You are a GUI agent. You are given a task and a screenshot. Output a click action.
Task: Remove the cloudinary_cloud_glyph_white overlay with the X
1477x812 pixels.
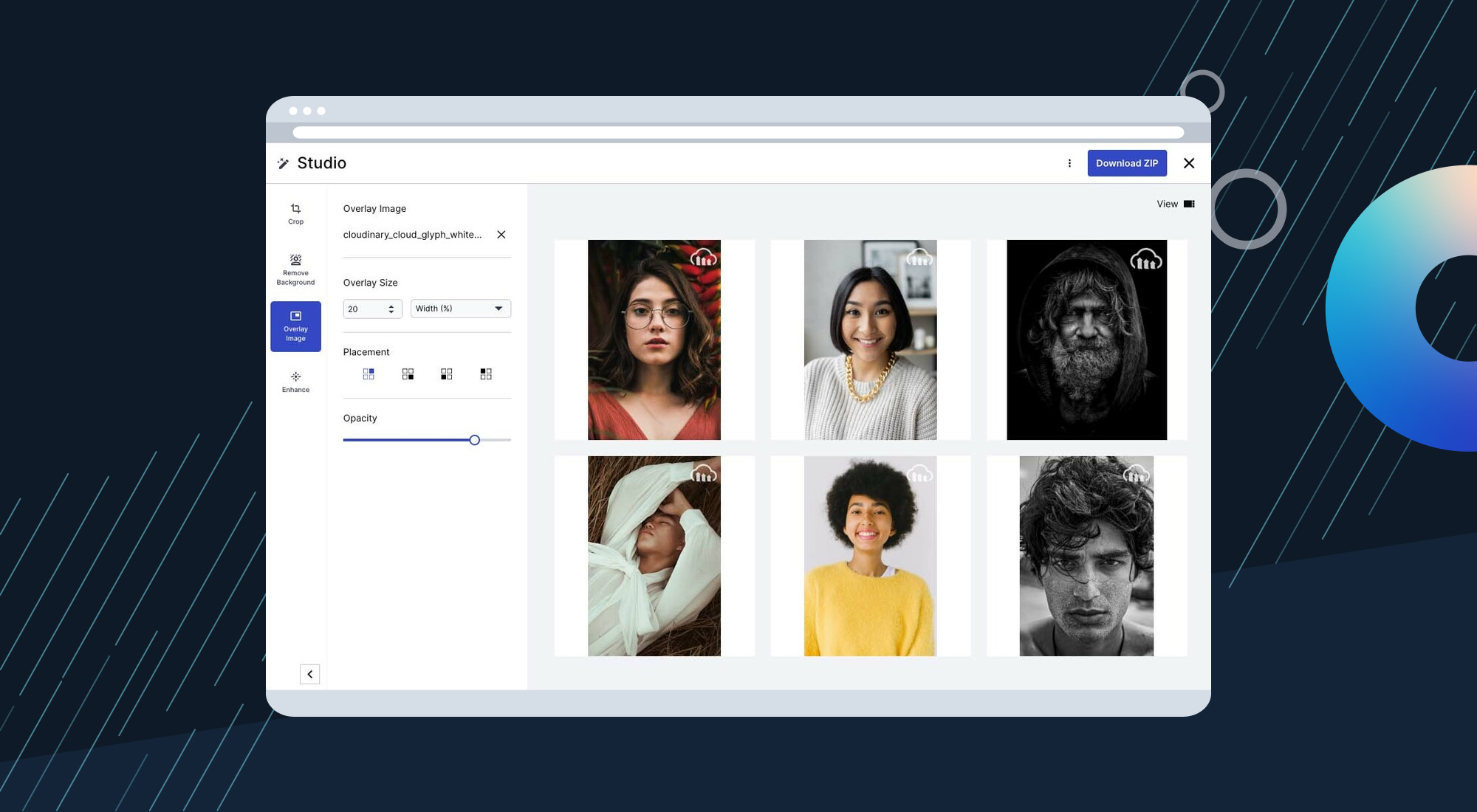(501, 235)
